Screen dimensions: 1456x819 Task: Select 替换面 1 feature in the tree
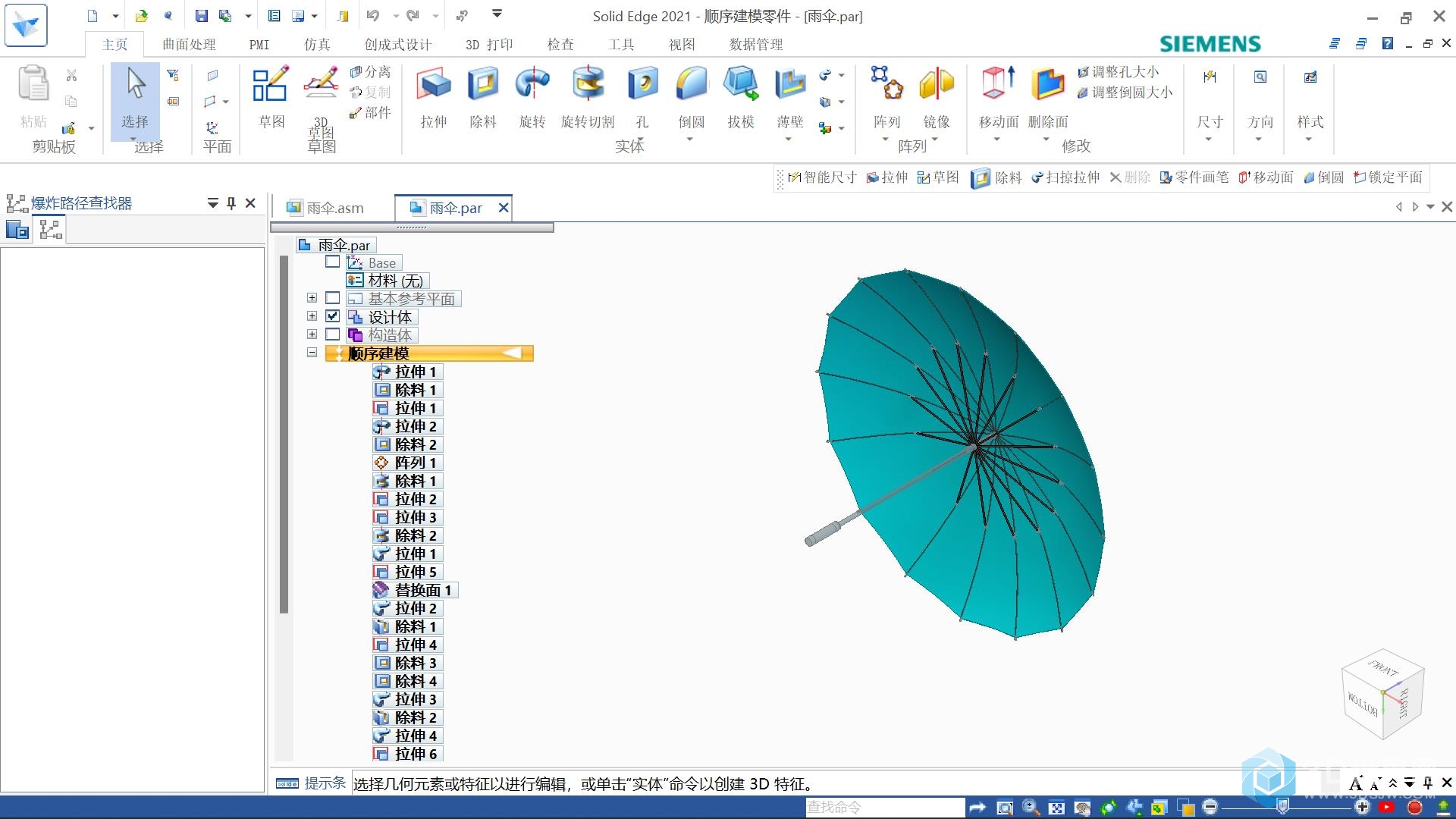tap(415, 590)
